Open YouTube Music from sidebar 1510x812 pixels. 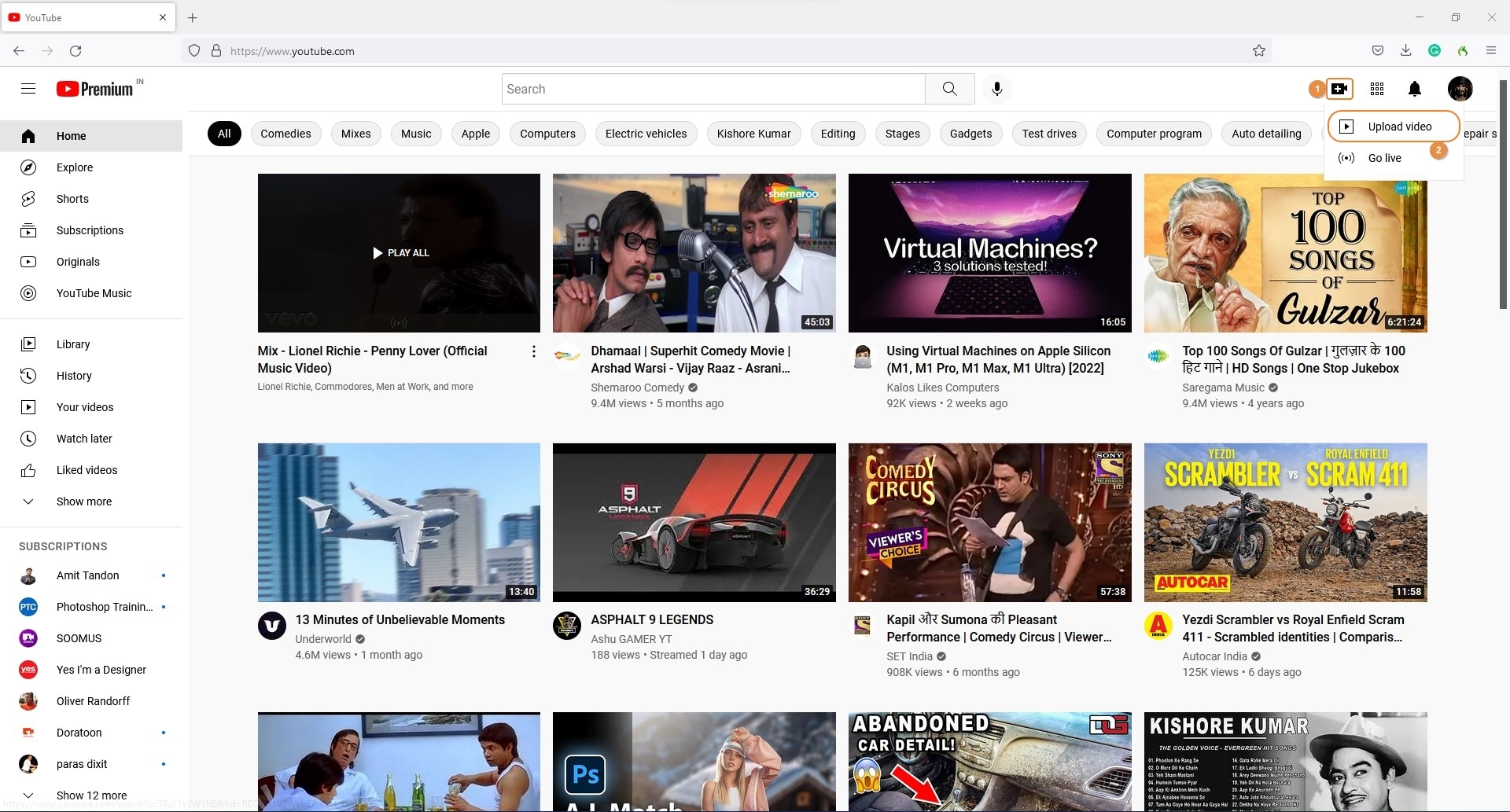91,293
